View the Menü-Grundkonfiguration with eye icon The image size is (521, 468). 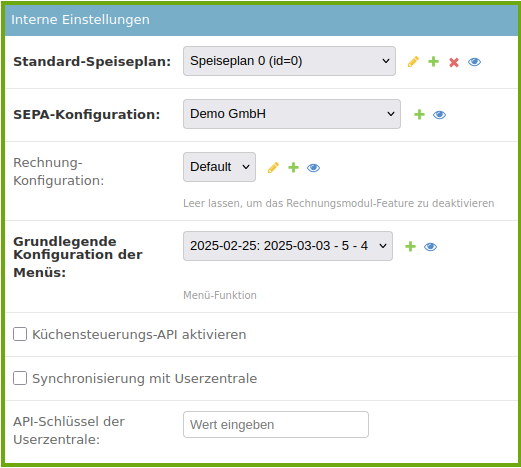tap(430, 247)
